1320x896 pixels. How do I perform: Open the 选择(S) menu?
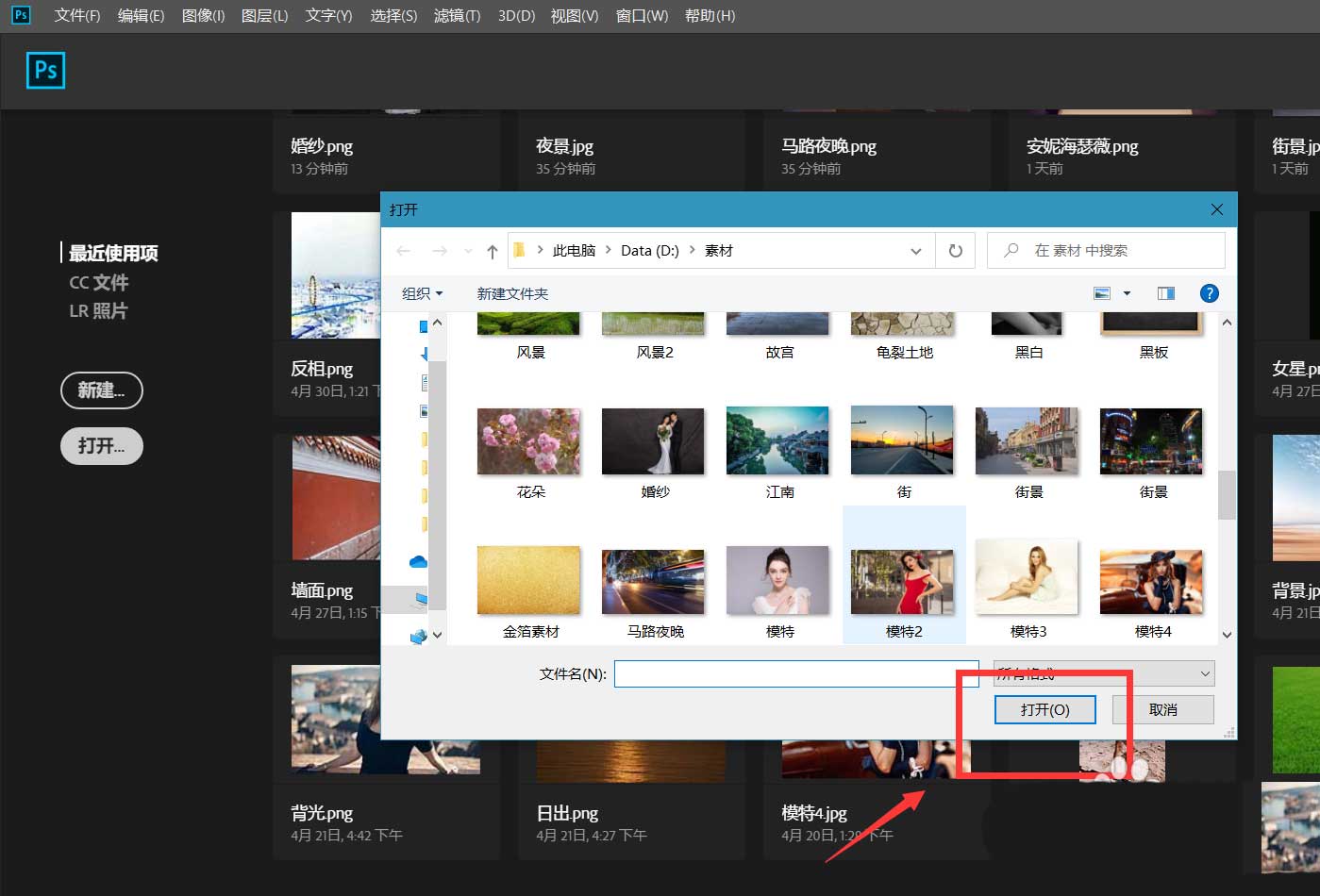(393, 16)
